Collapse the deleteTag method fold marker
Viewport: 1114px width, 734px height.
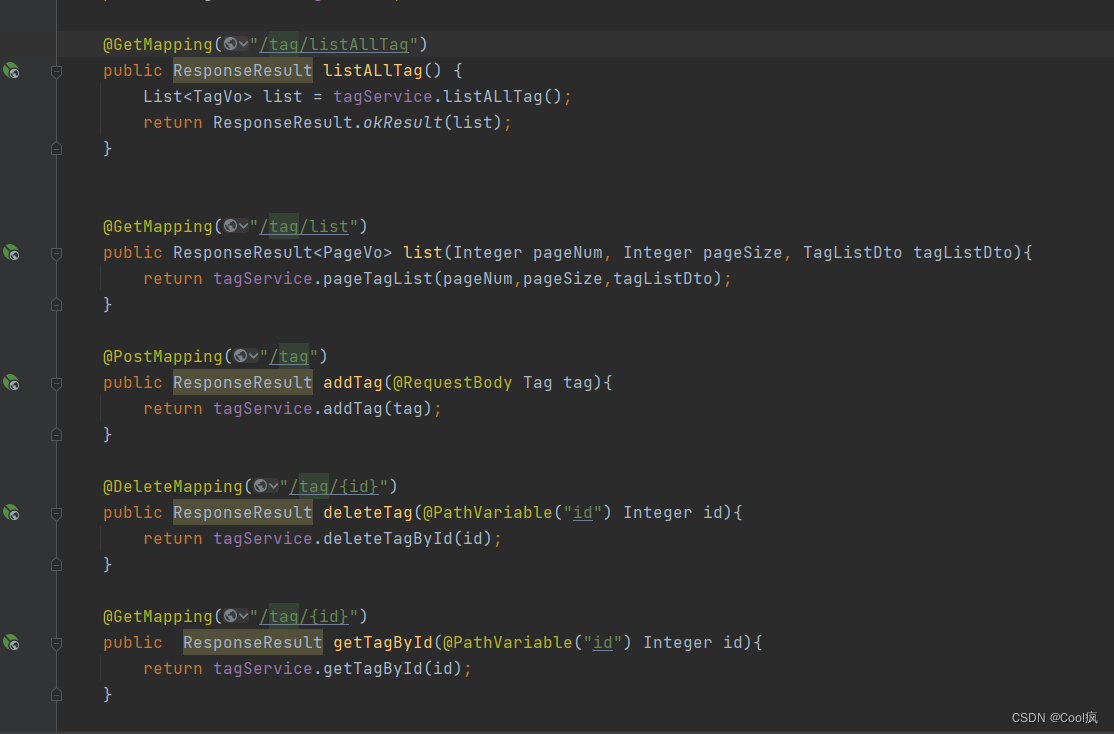56,513
